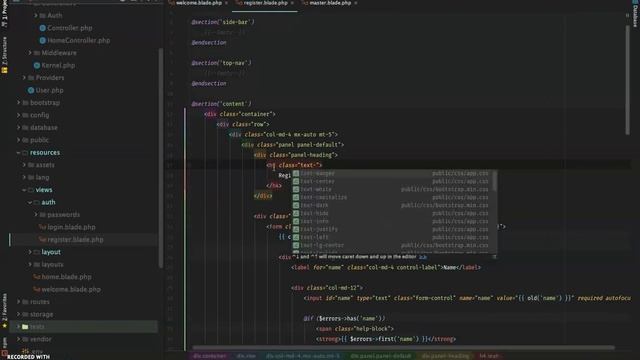Expand the layouts folder
The width and height of the screenshot is (640, 360).
[x=30, y=264]
